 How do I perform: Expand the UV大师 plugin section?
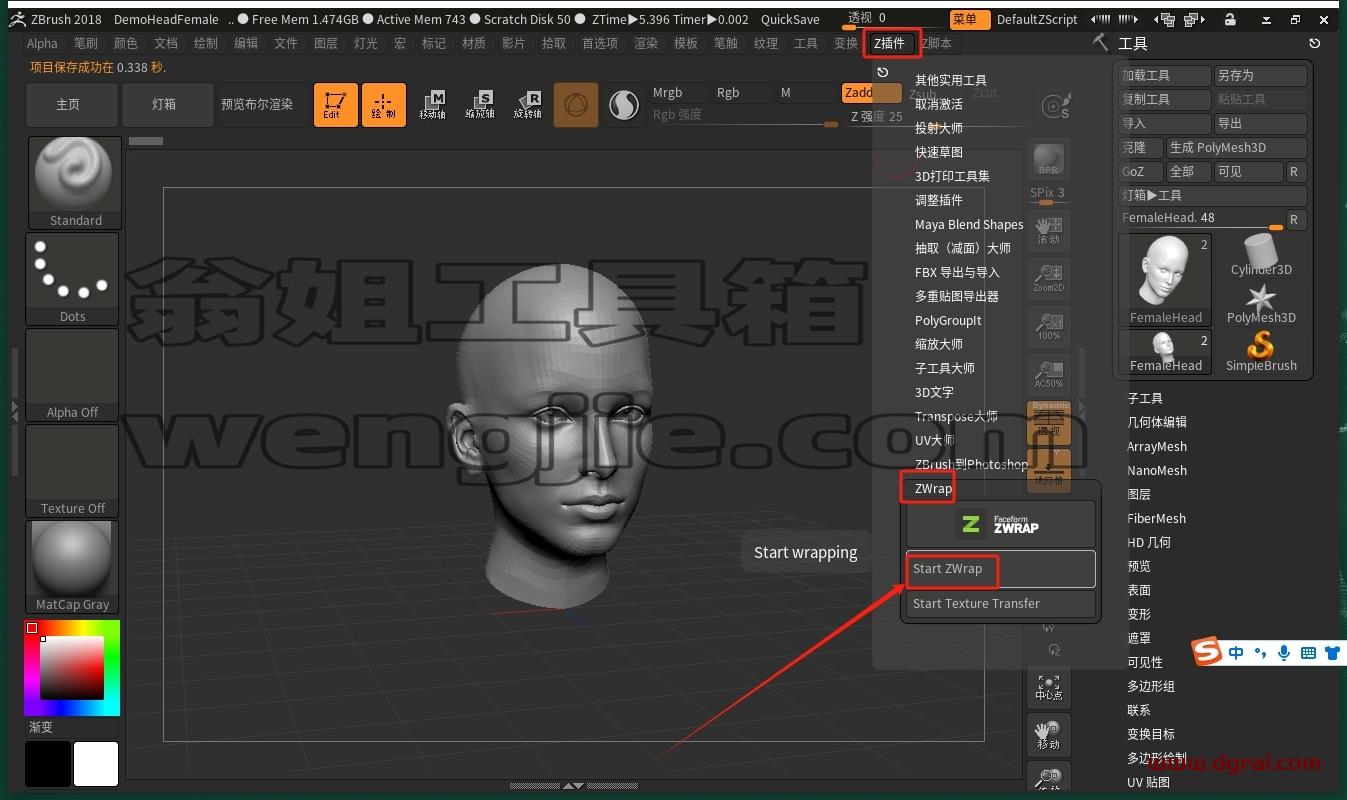(x=935, y=440)
